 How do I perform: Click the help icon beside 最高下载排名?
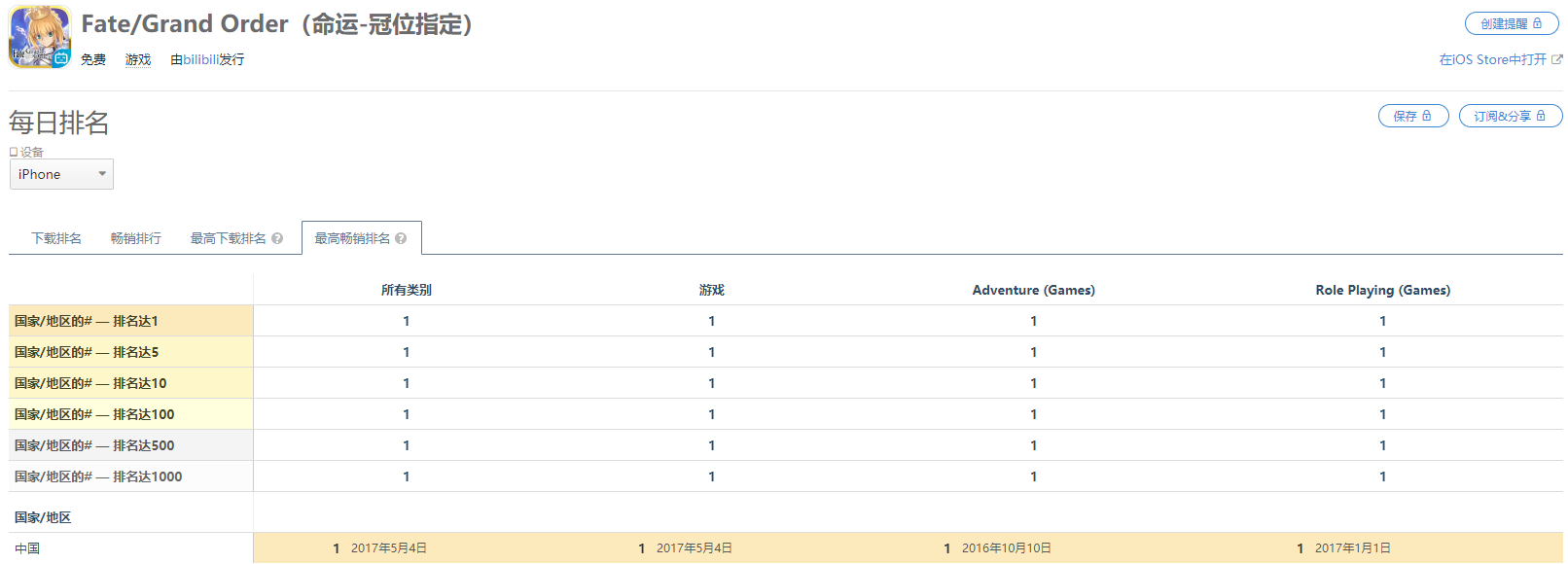[277, 238]
